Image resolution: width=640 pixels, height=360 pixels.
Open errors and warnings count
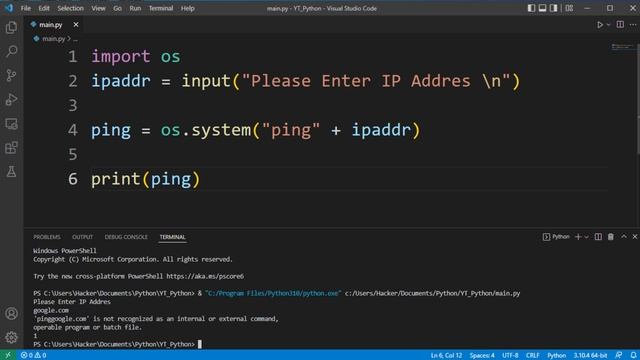33,355
